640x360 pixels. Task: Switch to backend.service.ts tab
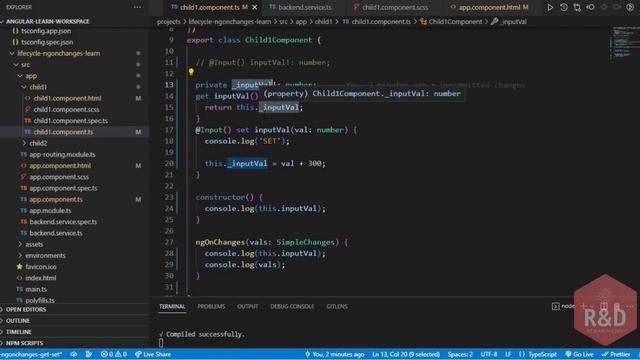click(304, 7)
